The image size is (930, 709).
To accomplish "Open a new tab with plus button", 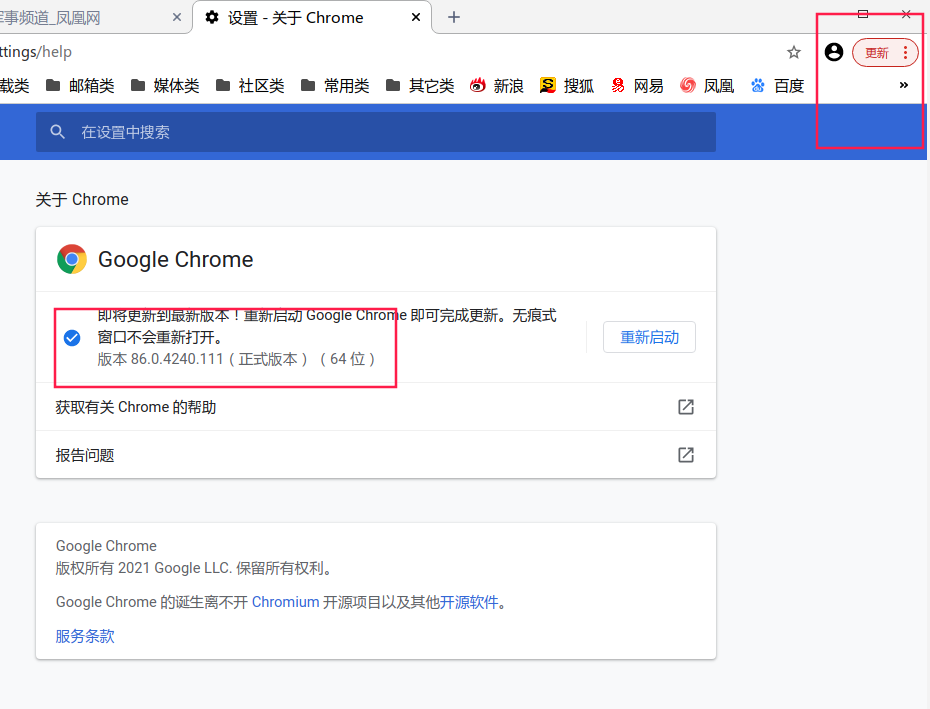I will (x=454, y=17).
